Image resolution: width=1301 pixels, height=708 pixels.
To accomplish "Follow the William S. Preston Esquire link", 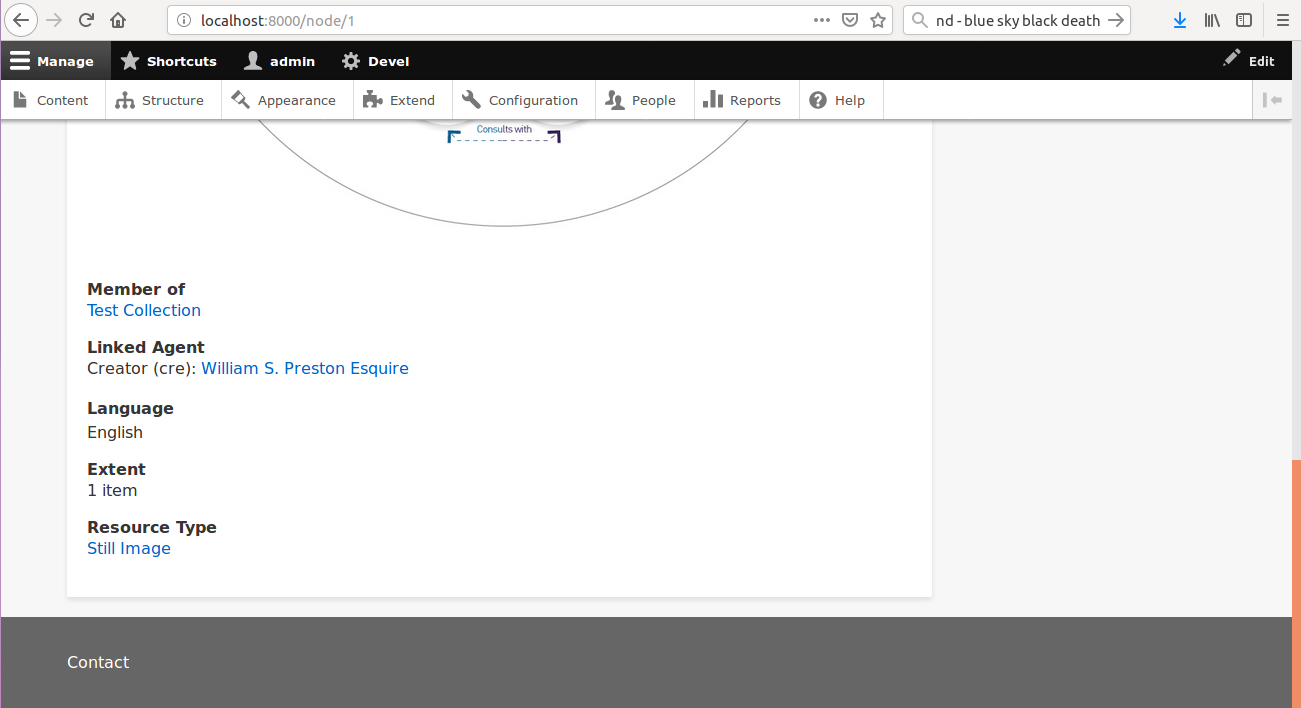I will tap(305, 368).
